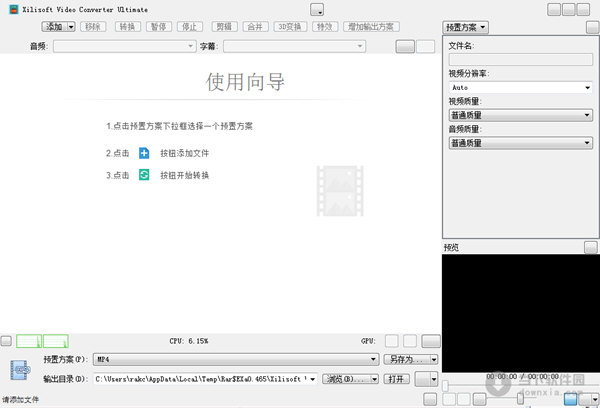Open the arrow beside the 添加 button
Screen dimensions: 600x408
click(71, 27)
